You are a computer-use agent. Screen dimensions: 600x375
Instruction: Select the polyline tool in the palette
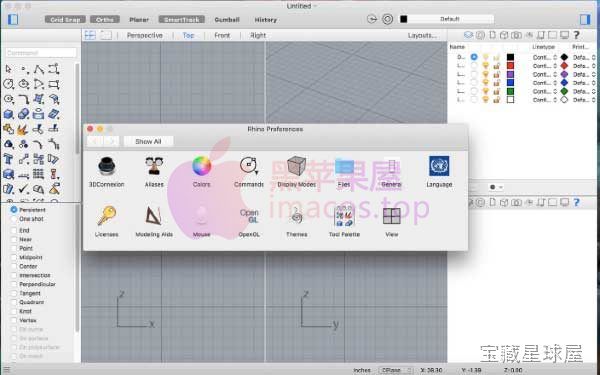[39, 69]
